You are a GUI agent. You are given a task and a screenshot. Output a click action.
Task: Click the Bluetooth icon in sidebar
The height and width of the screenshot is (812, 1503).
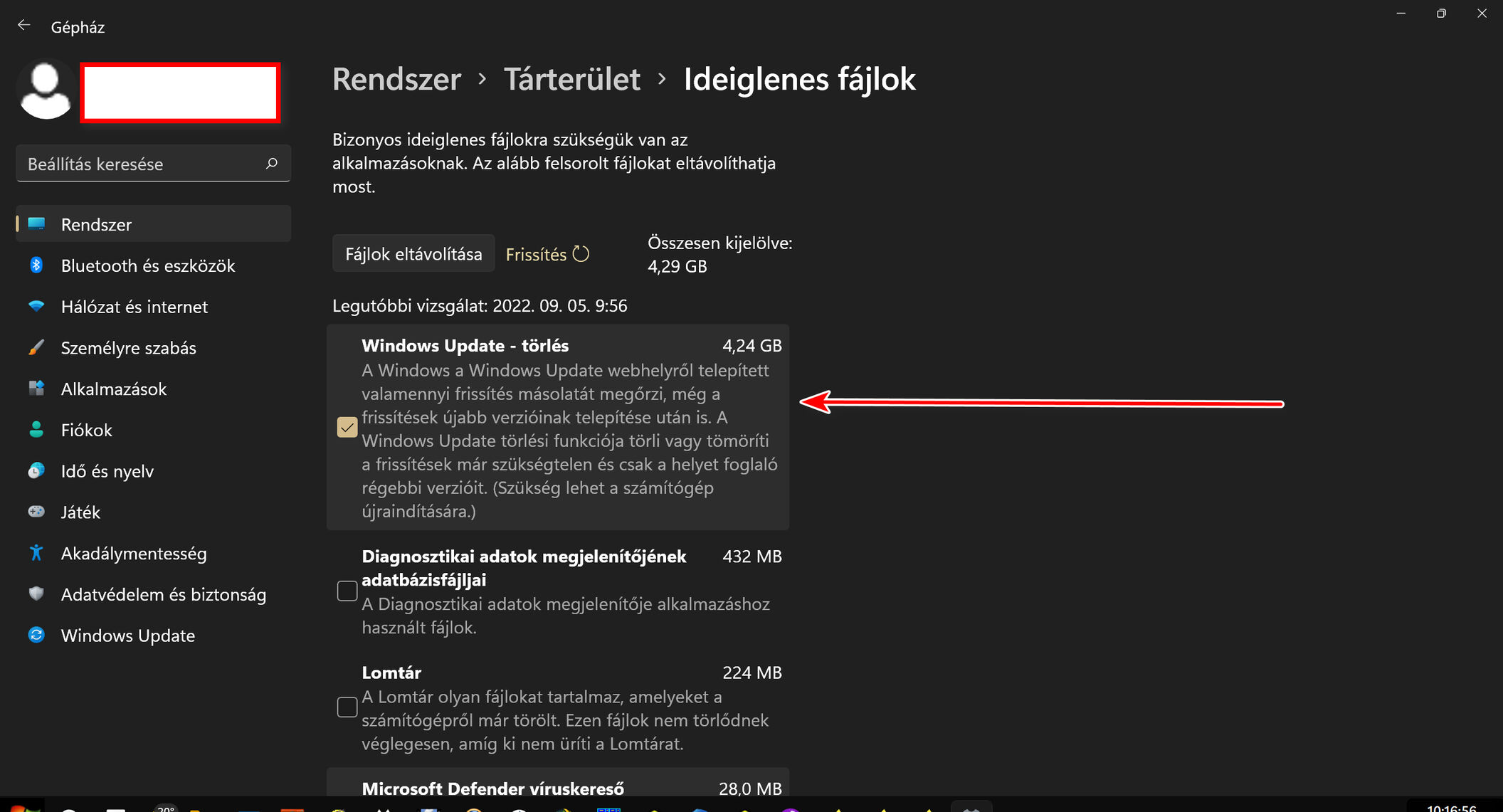(36, 265)
